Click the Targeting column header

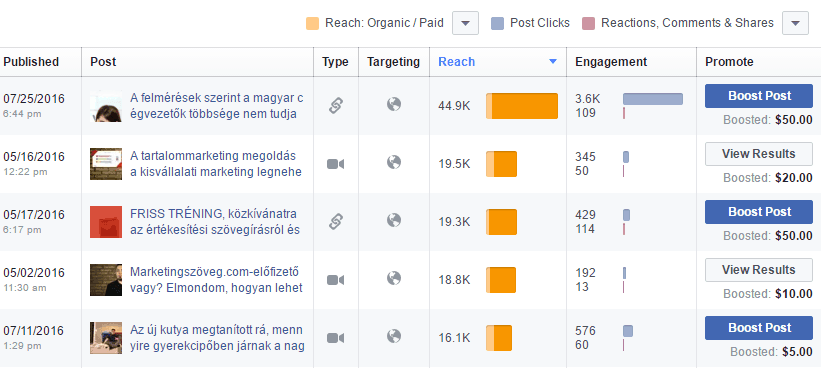(393, 62)
